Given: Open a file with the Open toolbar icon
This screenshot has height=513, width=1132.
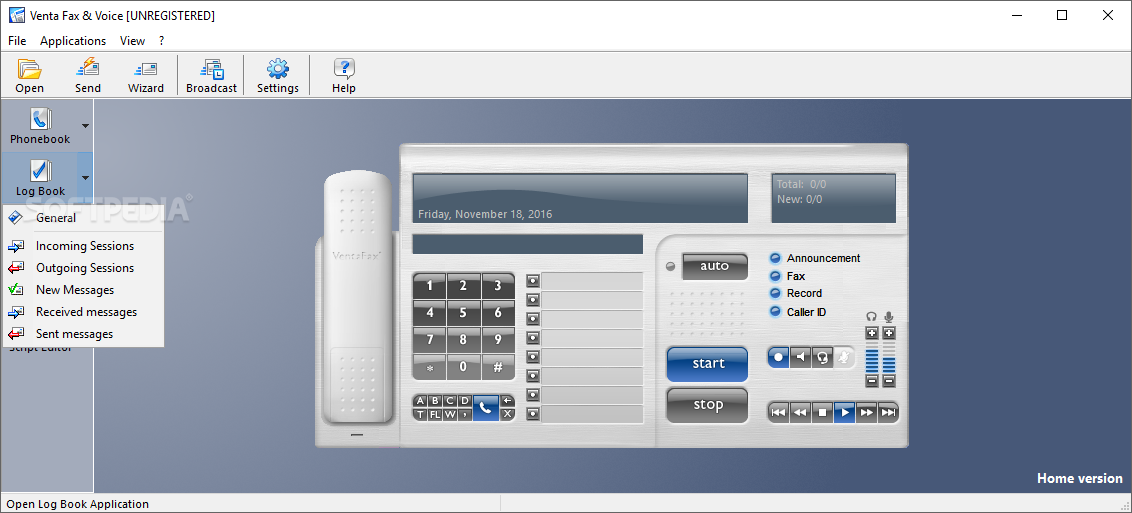Looking at the screenshot, I should click(x=30, y=76).
